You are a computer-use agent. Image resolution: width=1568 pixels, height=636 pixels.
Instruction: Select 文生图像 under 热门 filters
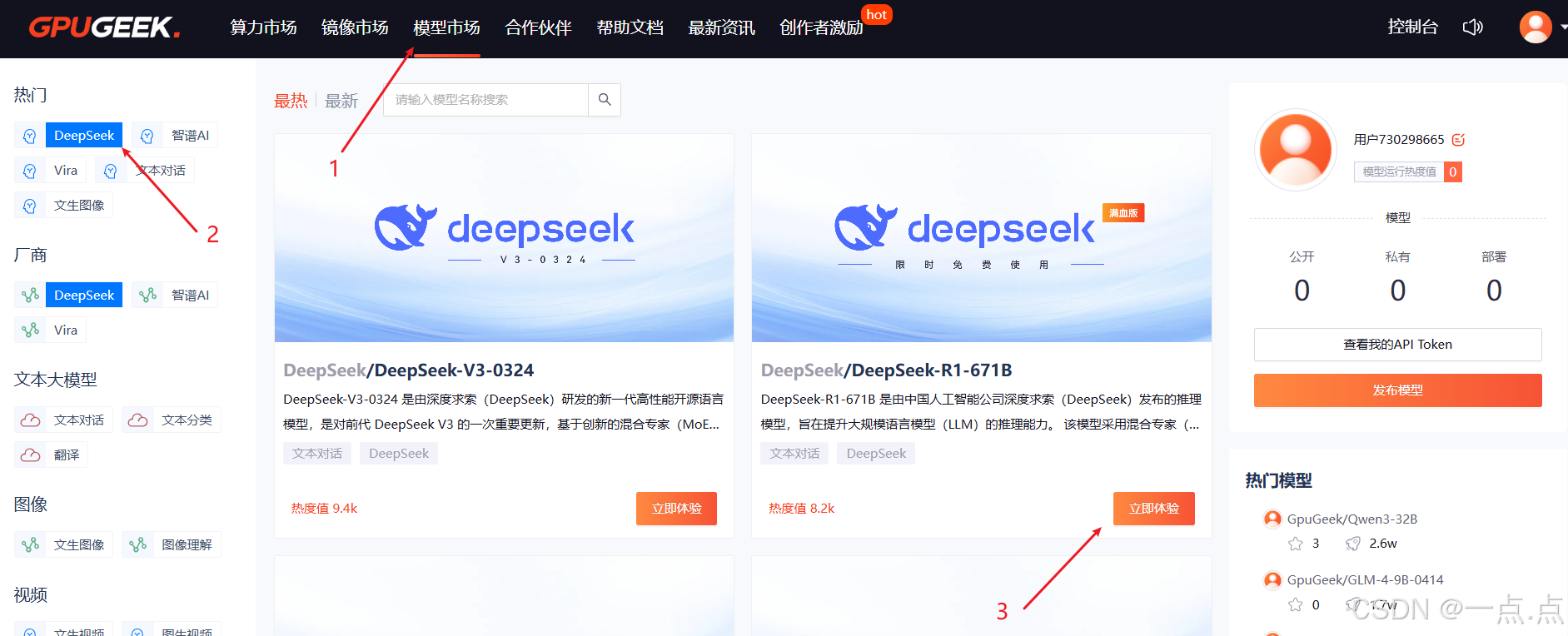[x=79, y=205]
